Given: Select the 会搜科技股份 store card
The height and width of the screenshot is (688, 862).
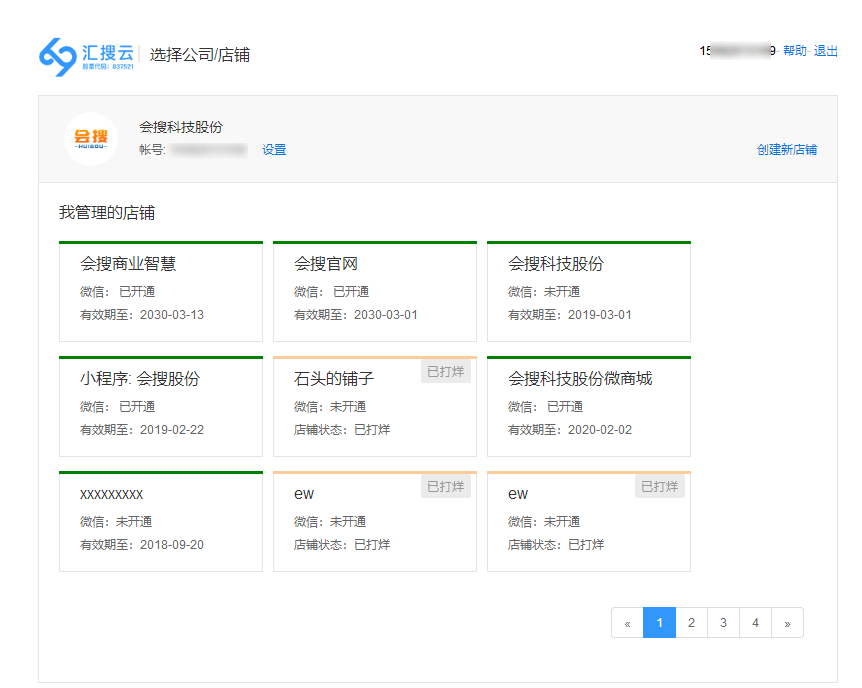Looking at the screenshot, I should (x=588, y=288).
